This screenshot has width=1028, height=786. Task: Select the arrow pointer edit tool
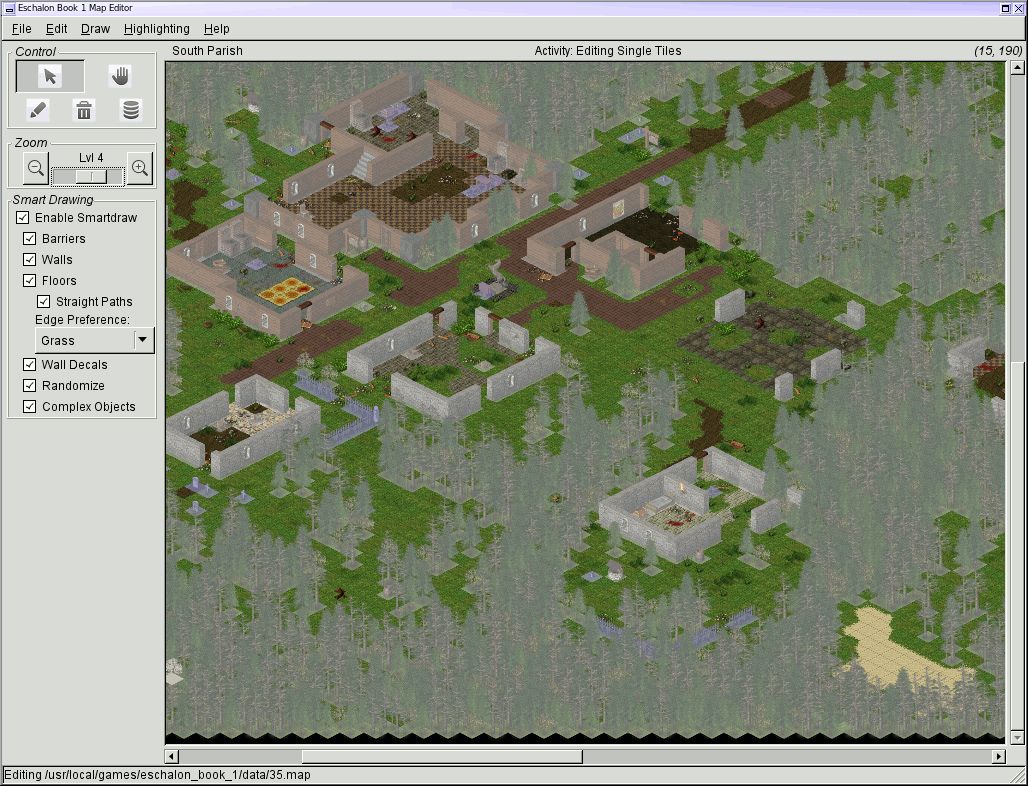point(50,77)
